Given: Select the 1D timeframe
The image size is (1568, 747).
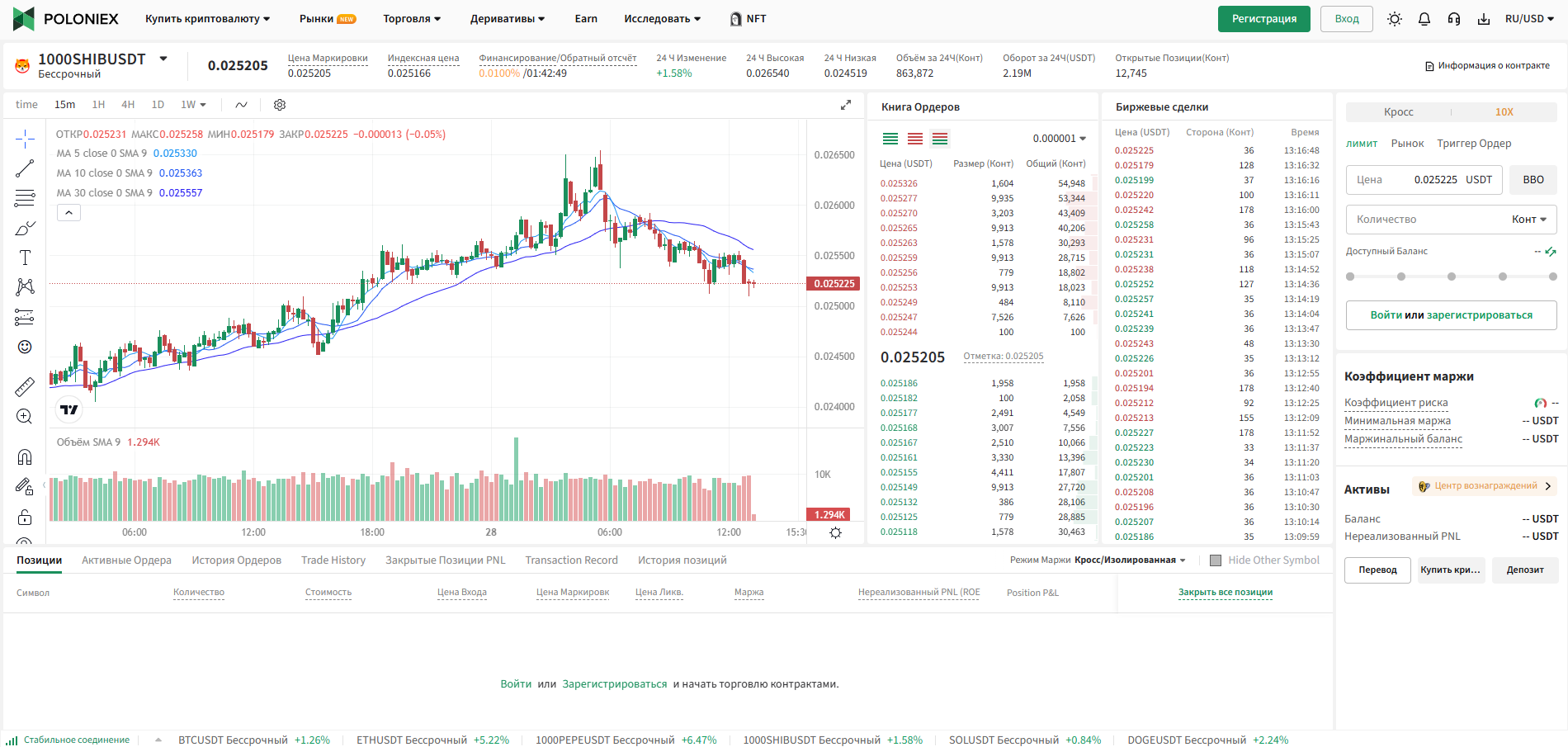Looking at the screenshot, I should (158, 105).
